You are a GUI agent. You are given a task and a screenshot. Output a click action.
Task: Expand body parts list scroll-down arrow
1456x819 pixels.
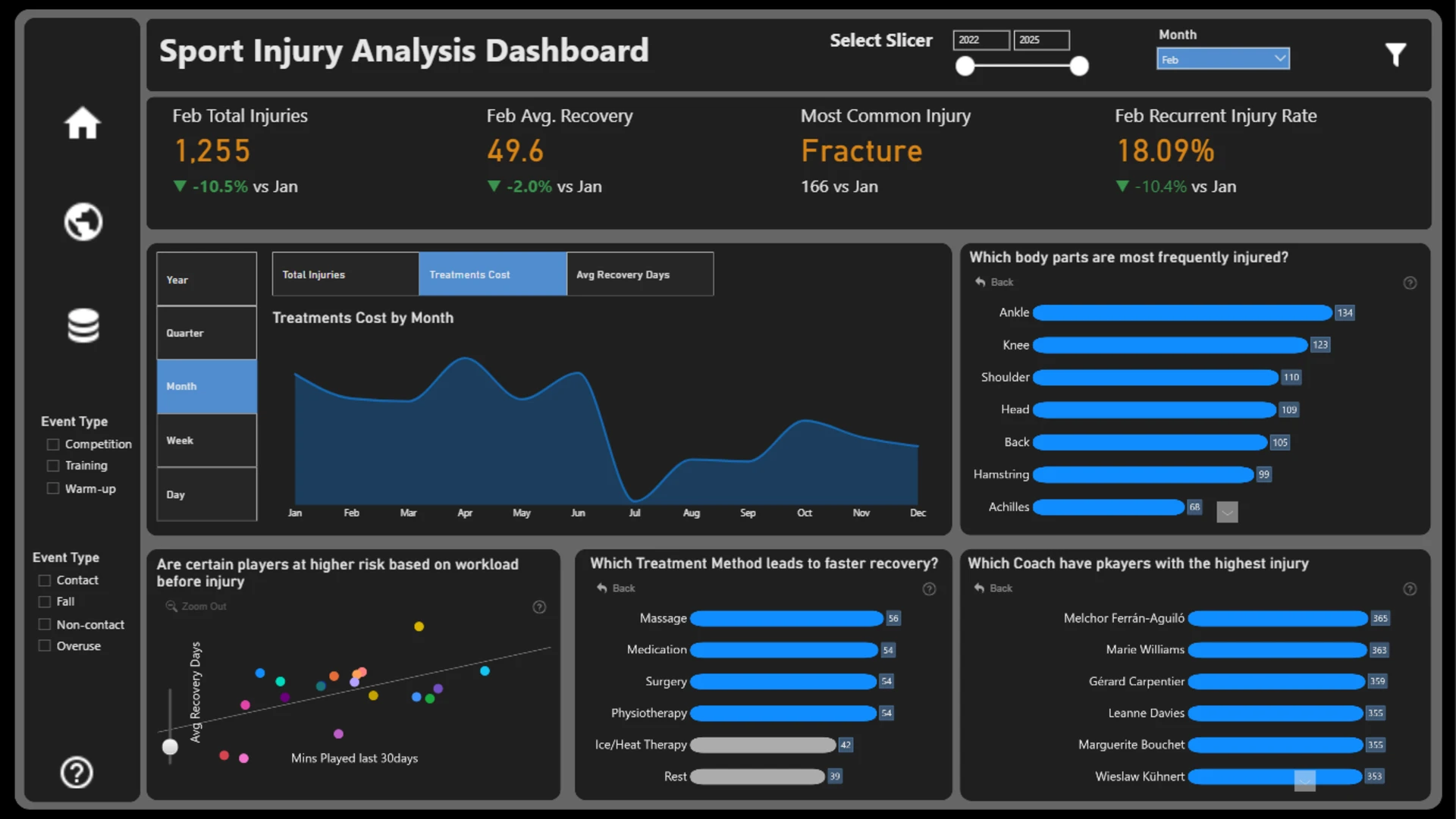(1227, 513)
